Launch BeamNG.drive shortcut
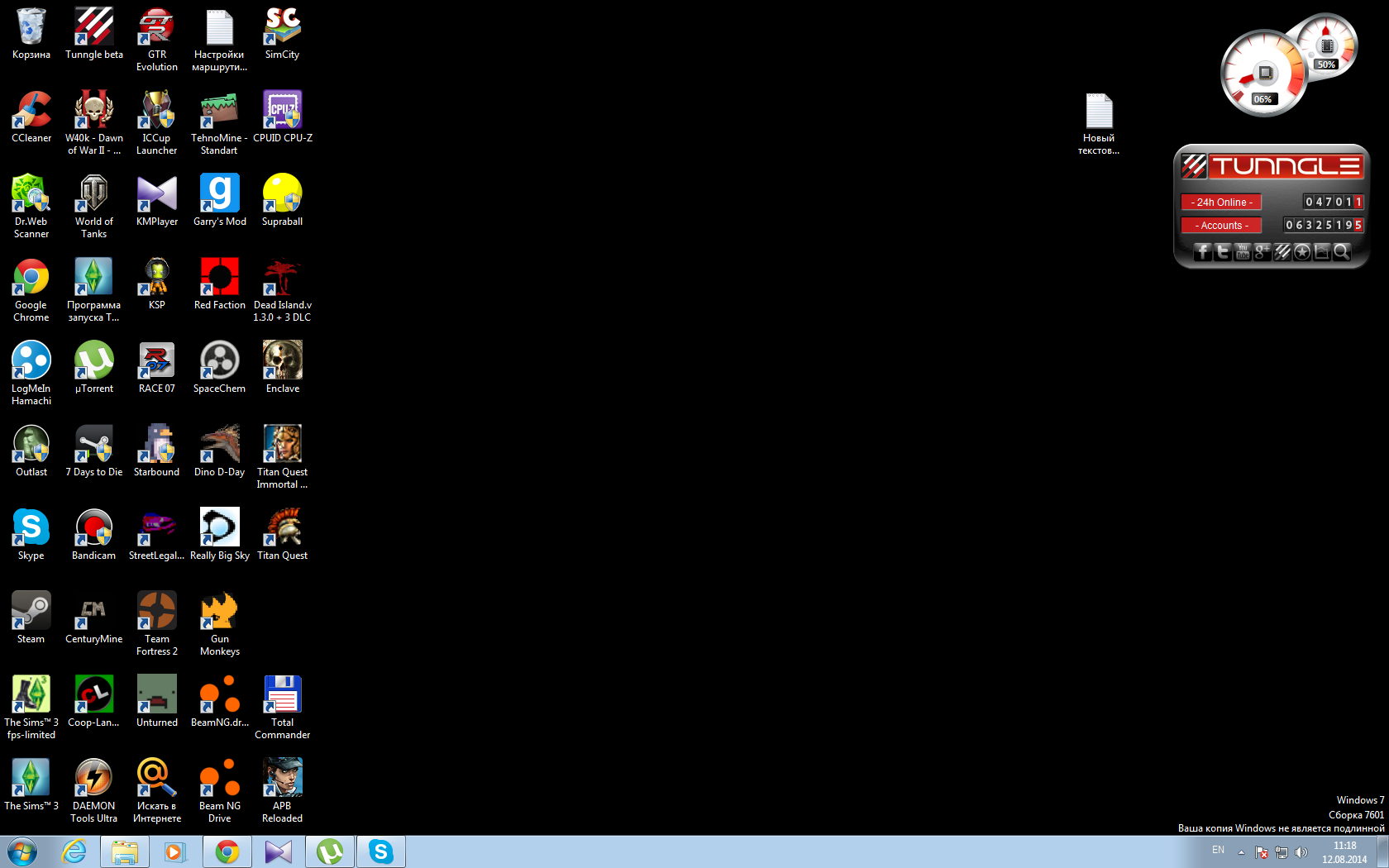Image resolution: width=1389 pixels, height=868 pixels. coord(220,702)
